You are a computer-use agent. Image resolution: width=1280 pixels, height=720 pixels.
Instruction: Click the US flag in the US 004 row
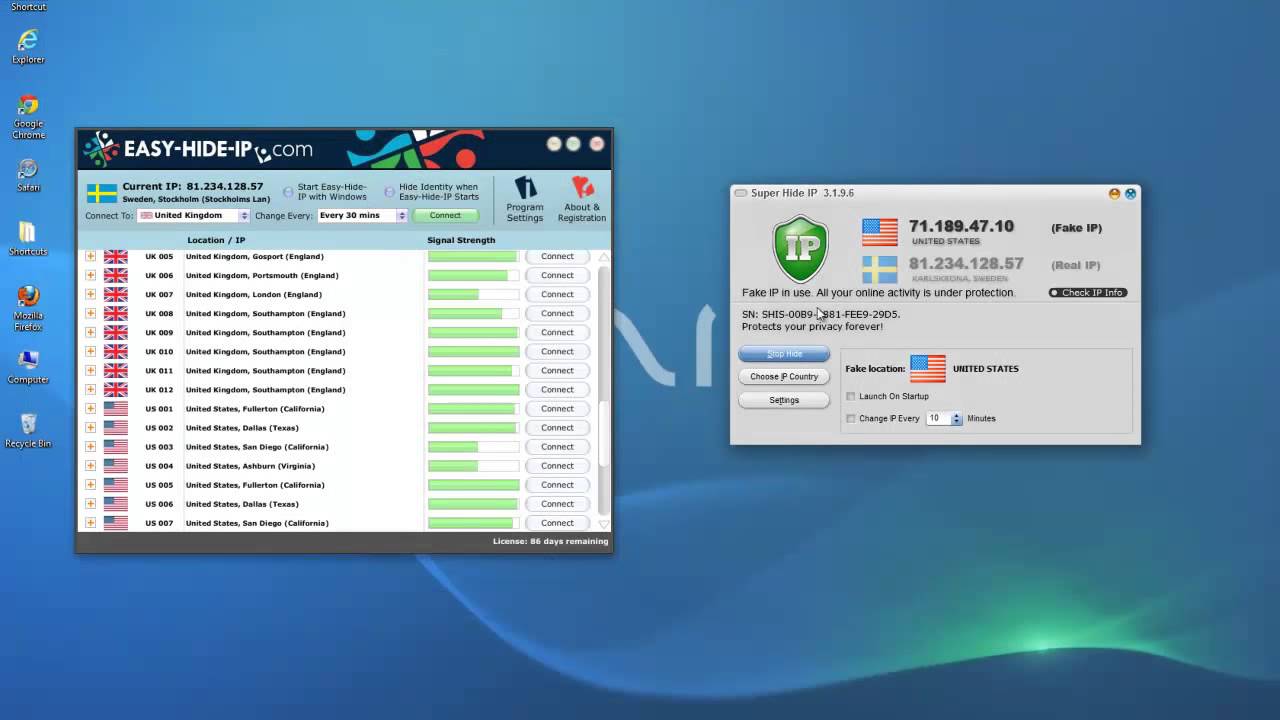pos(116,466)
